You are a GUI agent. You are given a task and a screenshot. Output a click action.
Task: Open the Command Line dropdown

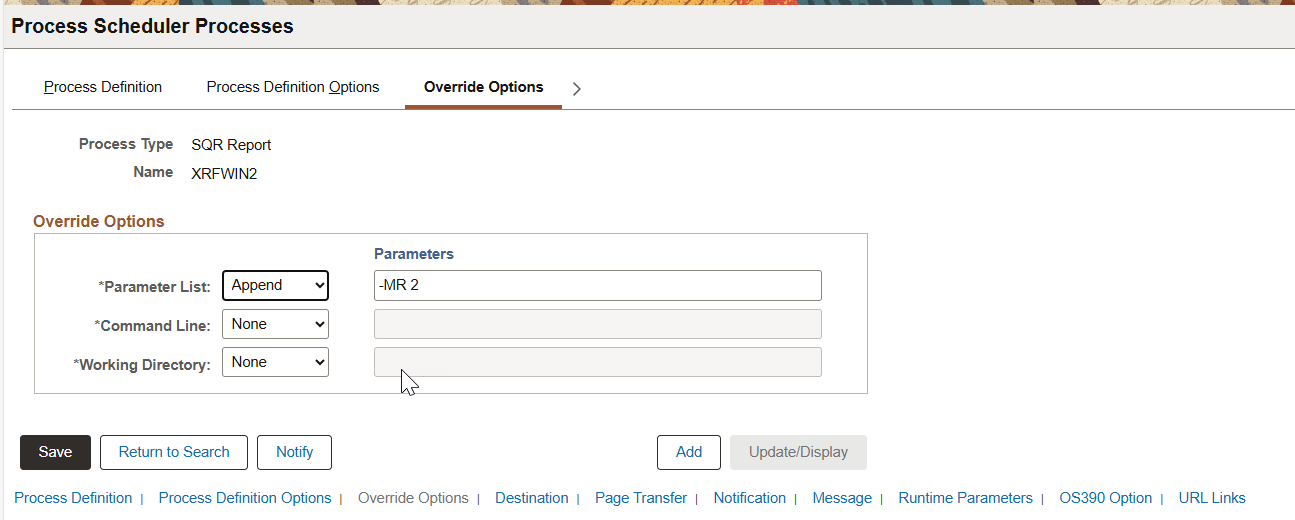tap(275, 324)
